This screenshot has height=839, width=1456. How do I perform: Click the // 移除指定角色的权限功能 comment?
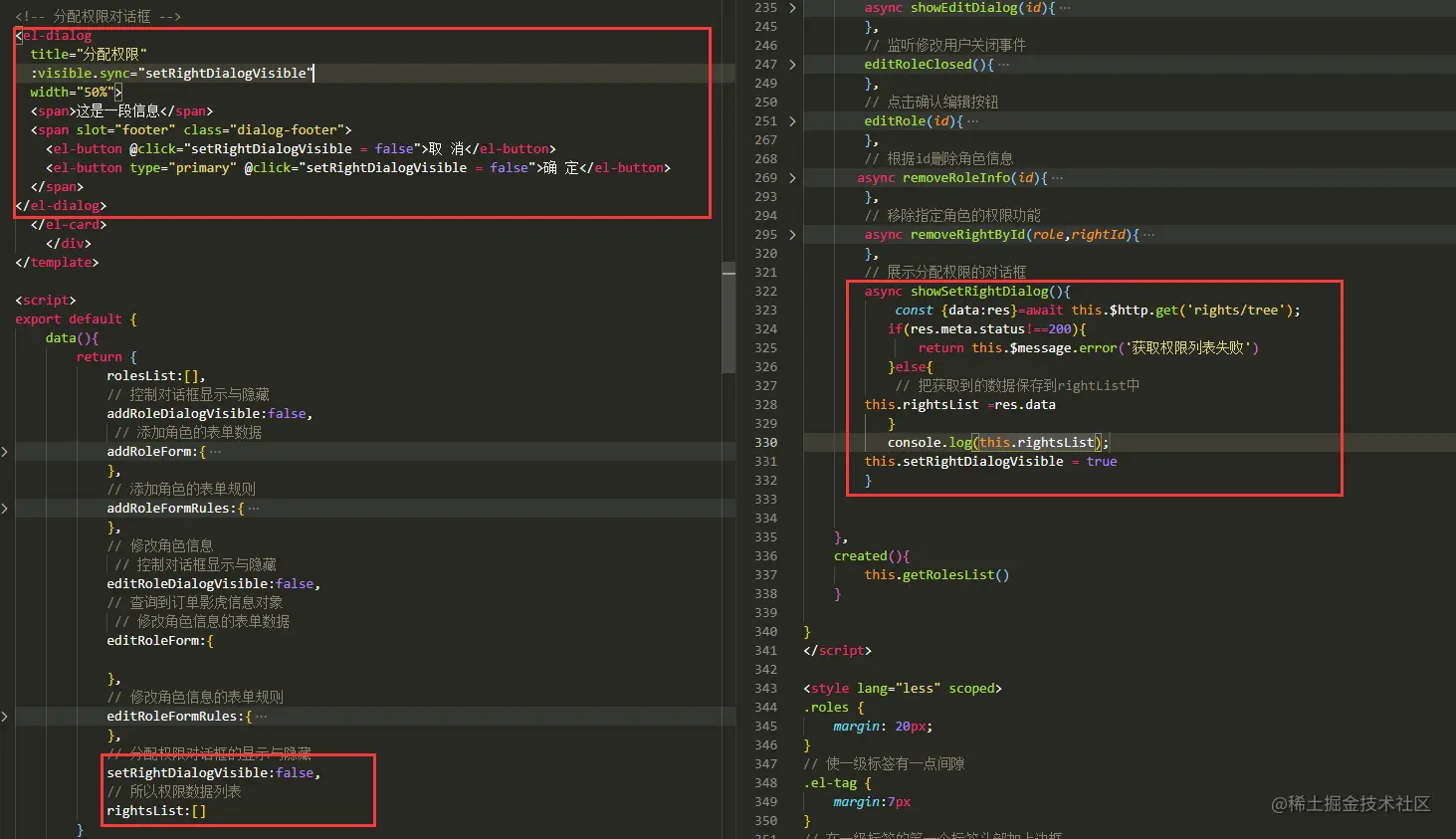(x=952, y=215)
